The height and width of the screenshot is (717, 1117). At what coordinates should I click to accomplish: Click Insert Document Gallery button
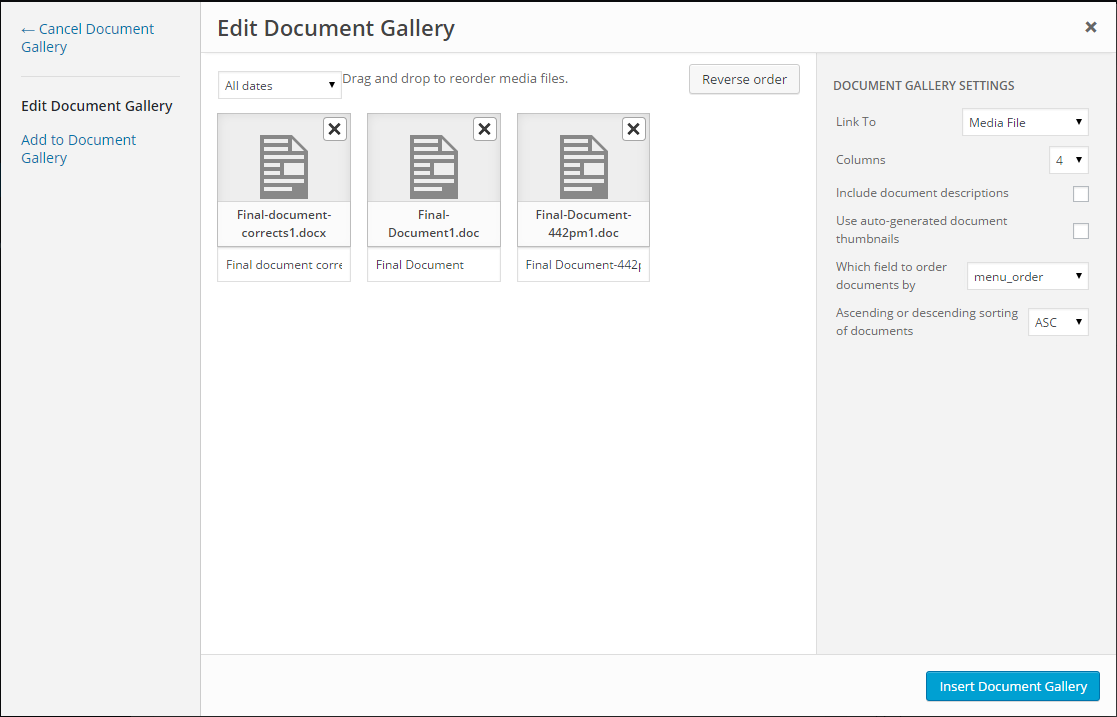click(1012, 686)
